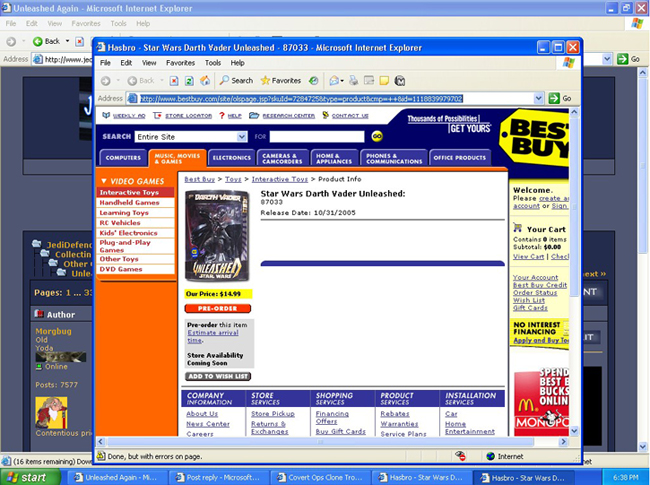Screen dimensions: 650x485
Task: Select Phones & Communications tab
Action: (x=394, y=158)
